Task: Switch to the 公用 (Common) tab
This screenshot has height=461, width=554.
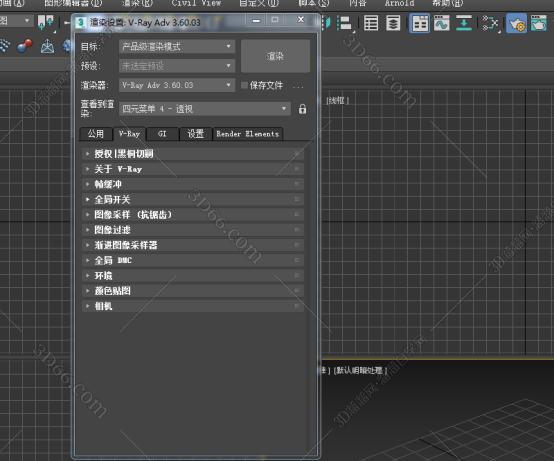Action: tap(96, 134)
